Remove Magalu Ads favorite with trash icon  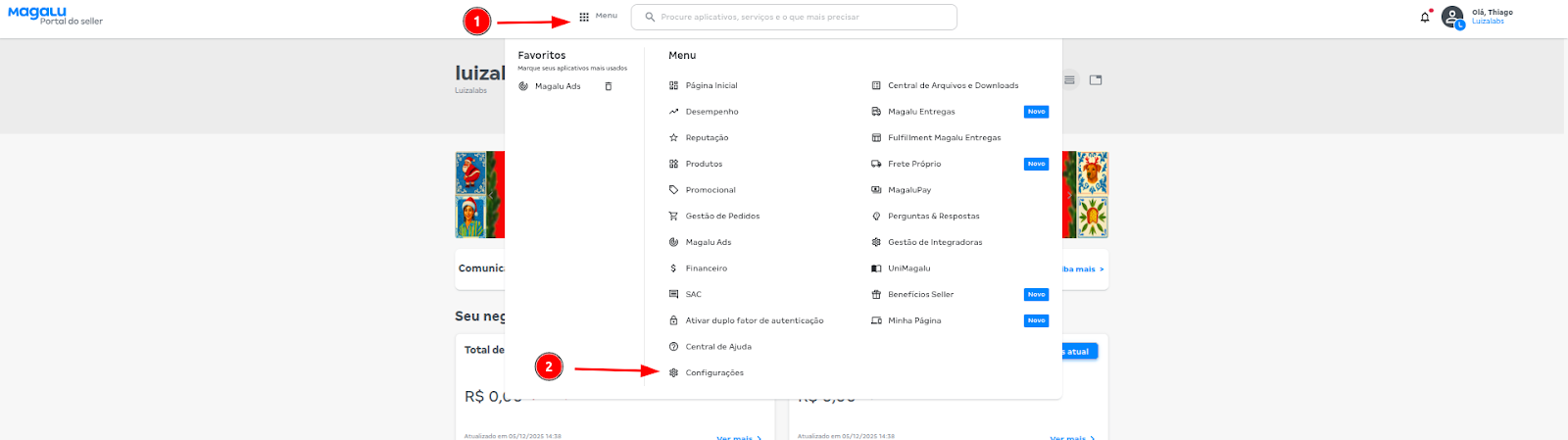click(x=609, y=86)
